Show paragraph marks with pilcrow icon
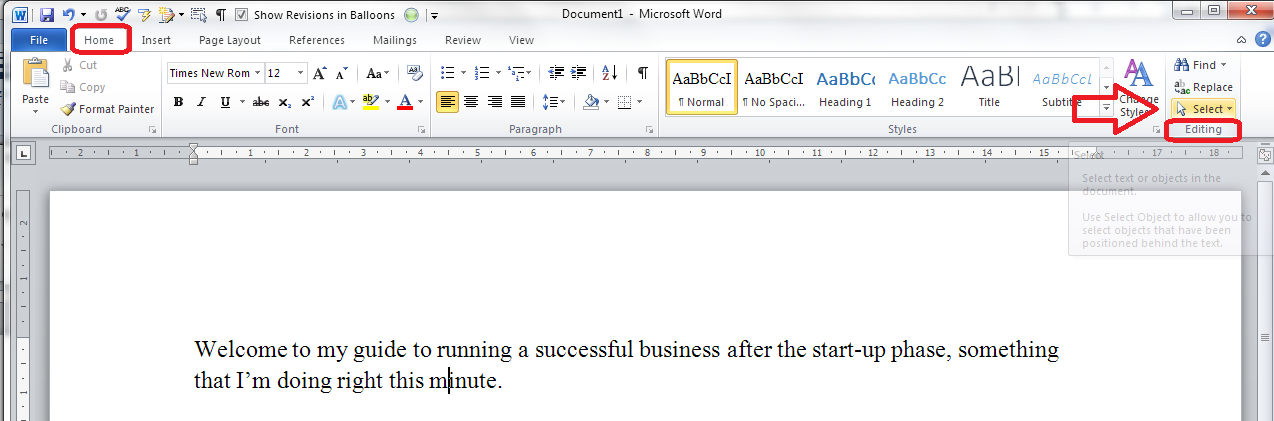This screenshot has width=1274, height=421. [642, 73]
